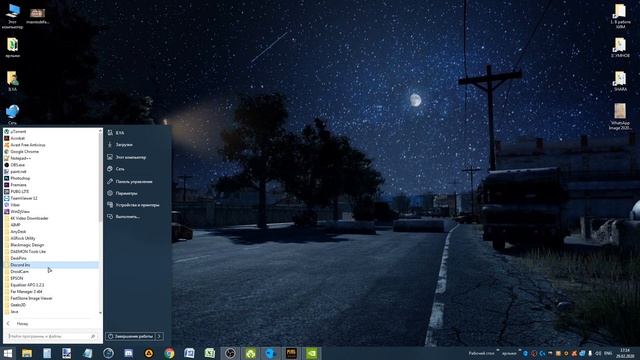Open the PUBG icon on the taskbar

(291, 353)
